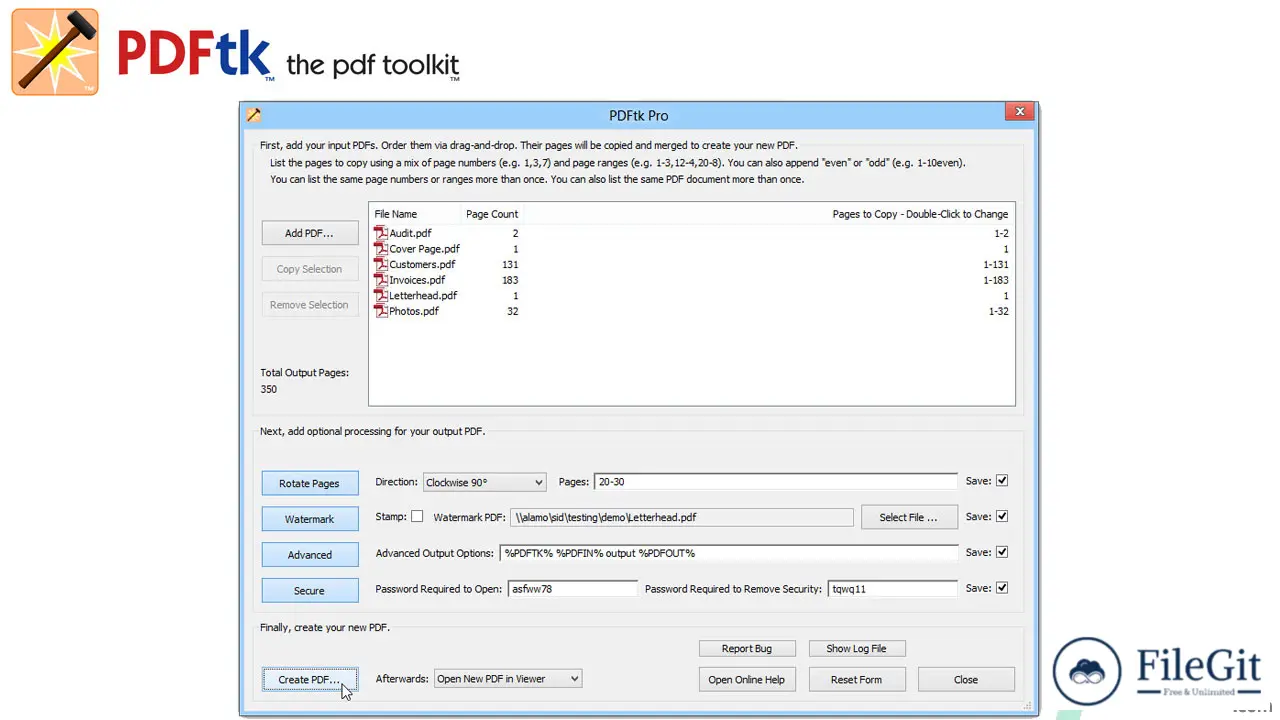Viewport: 1280px width, 720px height.
Task: Click the Add PDF... button
Action: 310,233
